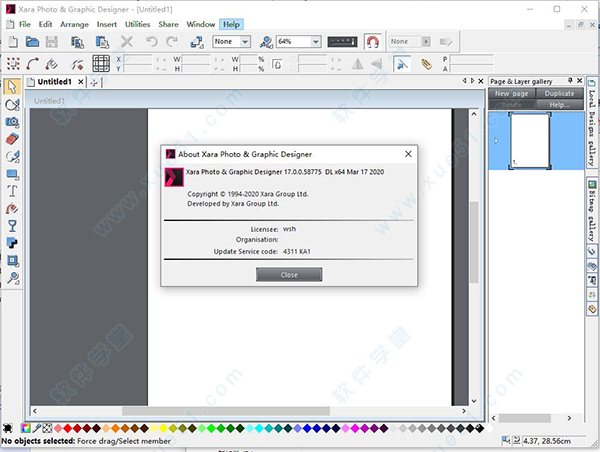Open the Local Designs gallery side tab
This screenshot has width=600, height=452.
(x=591, y=122)
